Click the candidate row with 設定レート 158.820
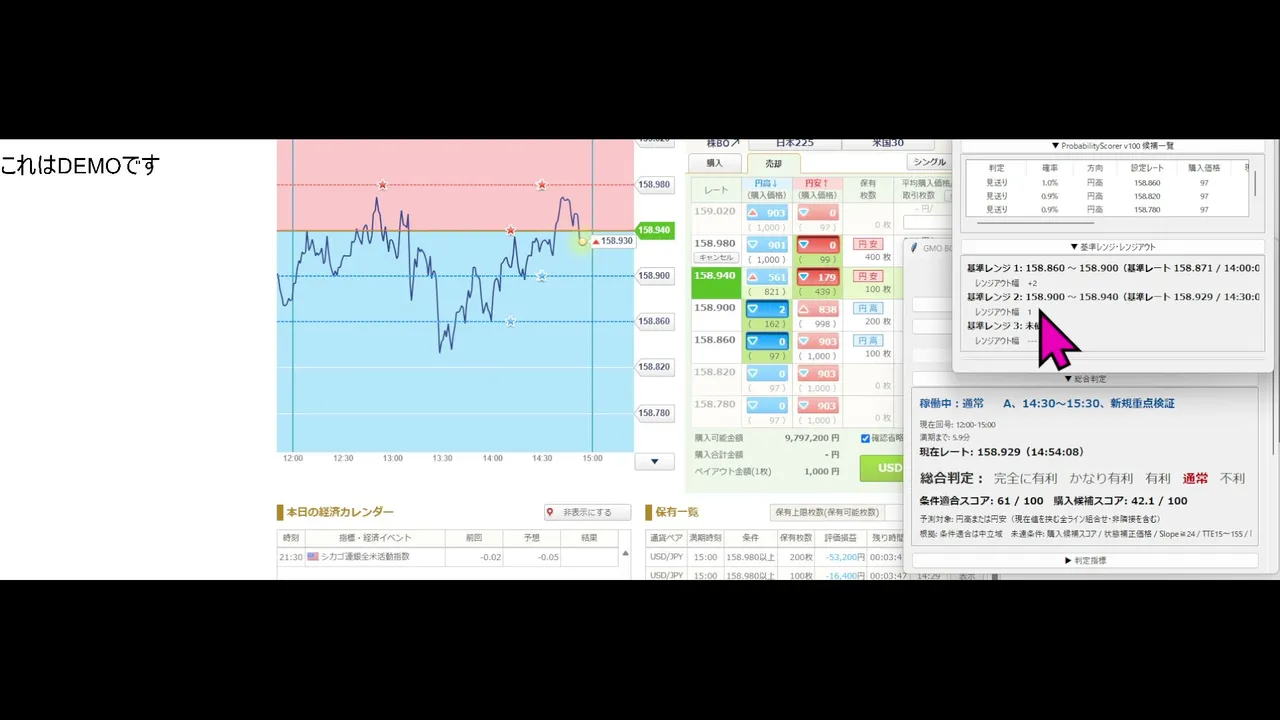1280x720 pixels. point(1105,196)
